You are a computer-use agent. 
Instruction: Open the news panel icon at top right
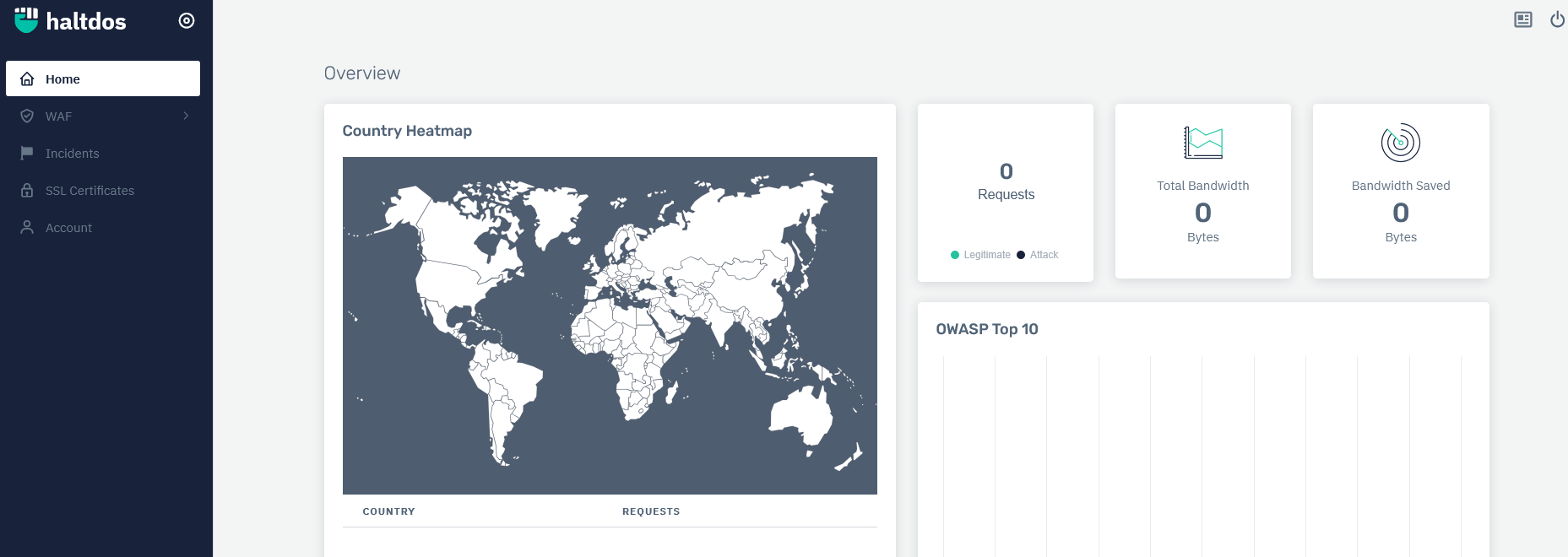[1522, 19]
